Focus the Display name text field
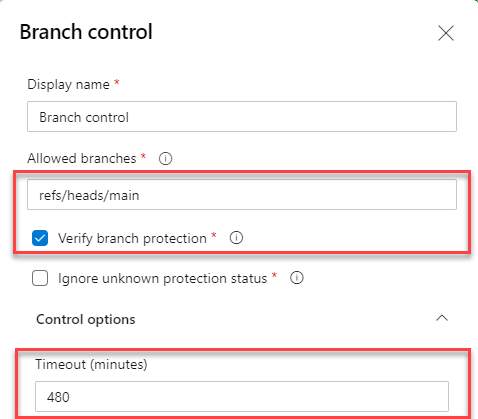The height and width of the screenshot is (419, 478). (x=242, y=117)
